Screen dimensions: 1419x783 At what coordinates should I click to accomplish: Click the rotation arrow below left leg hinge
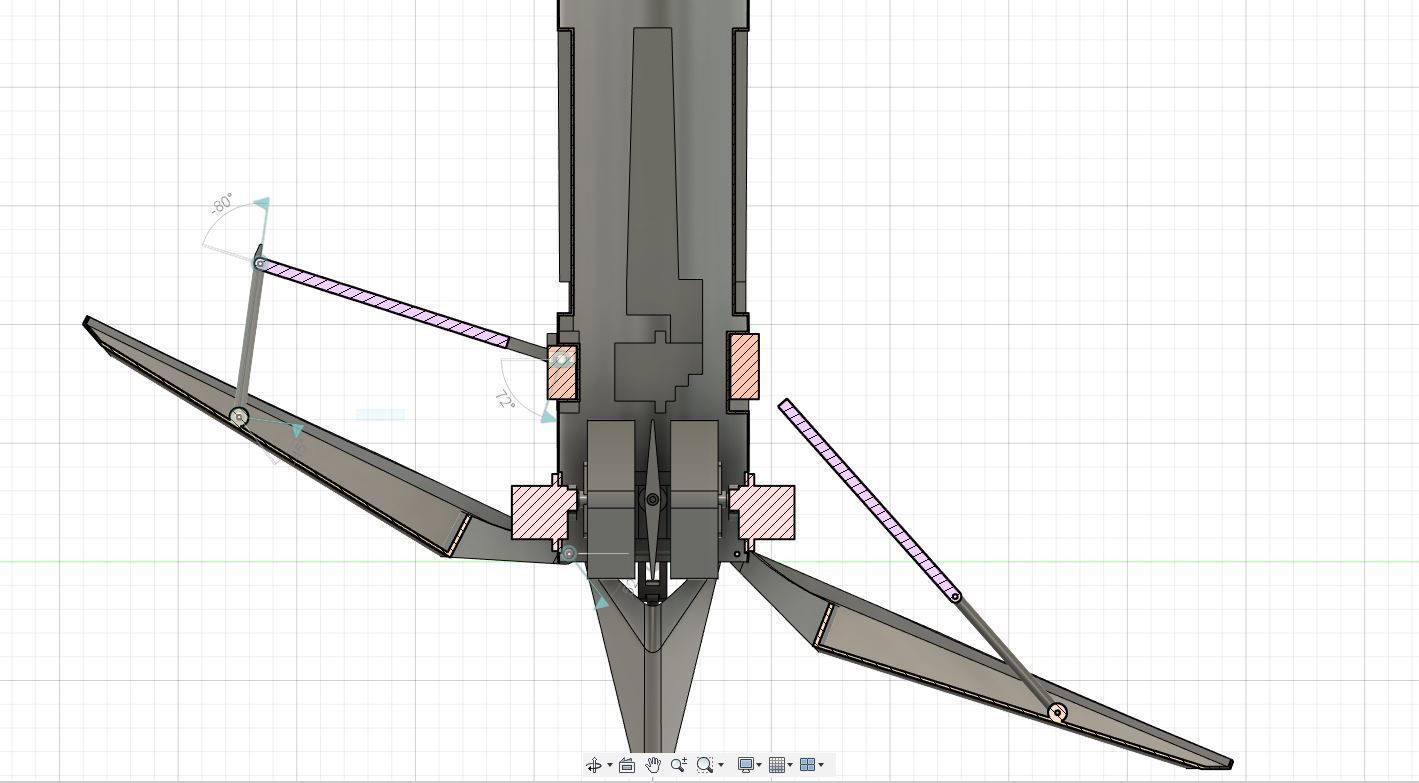[x=600, y=601]
